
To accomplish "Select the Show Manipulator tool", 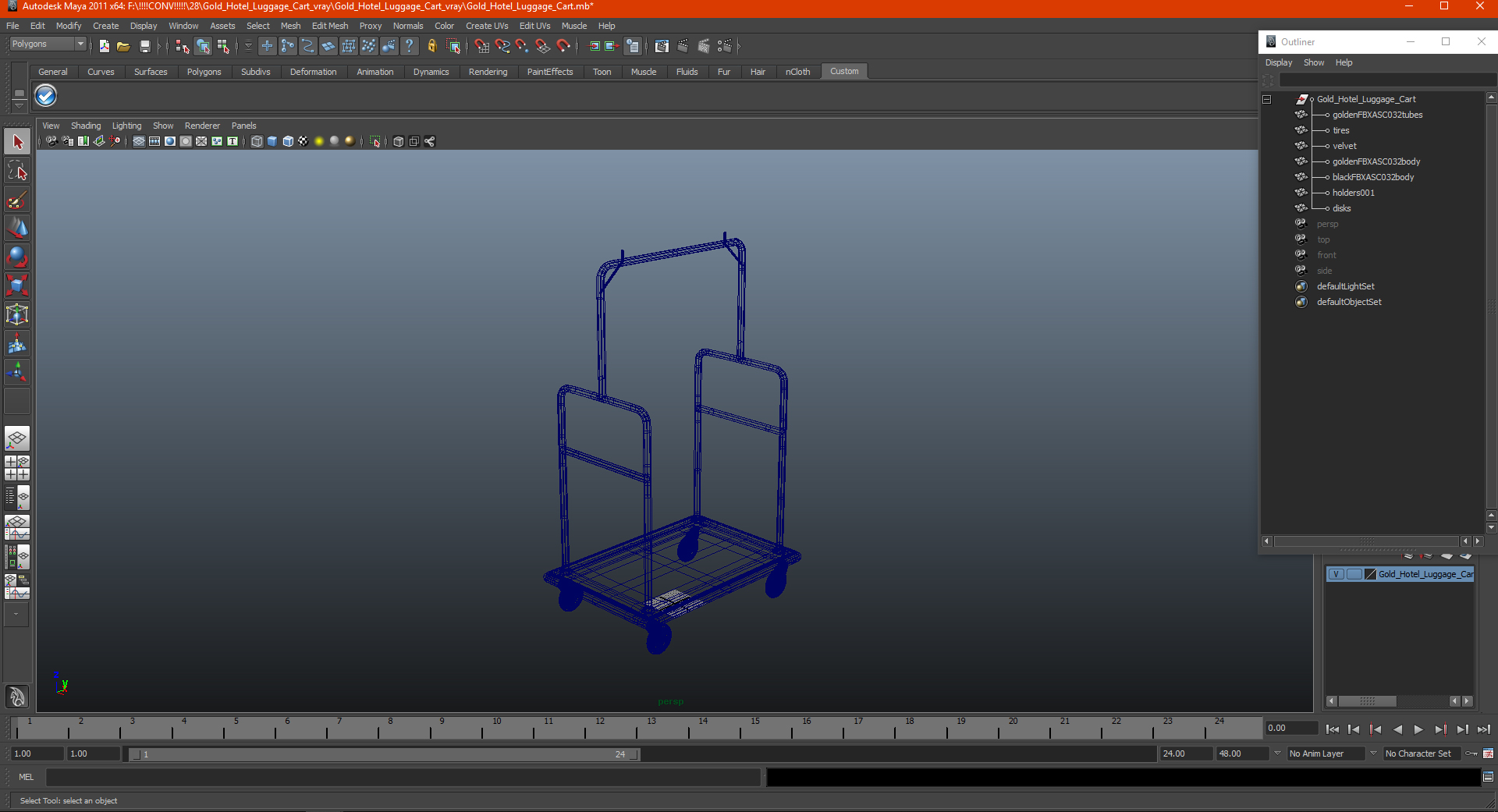I will (x=17, y=371).
